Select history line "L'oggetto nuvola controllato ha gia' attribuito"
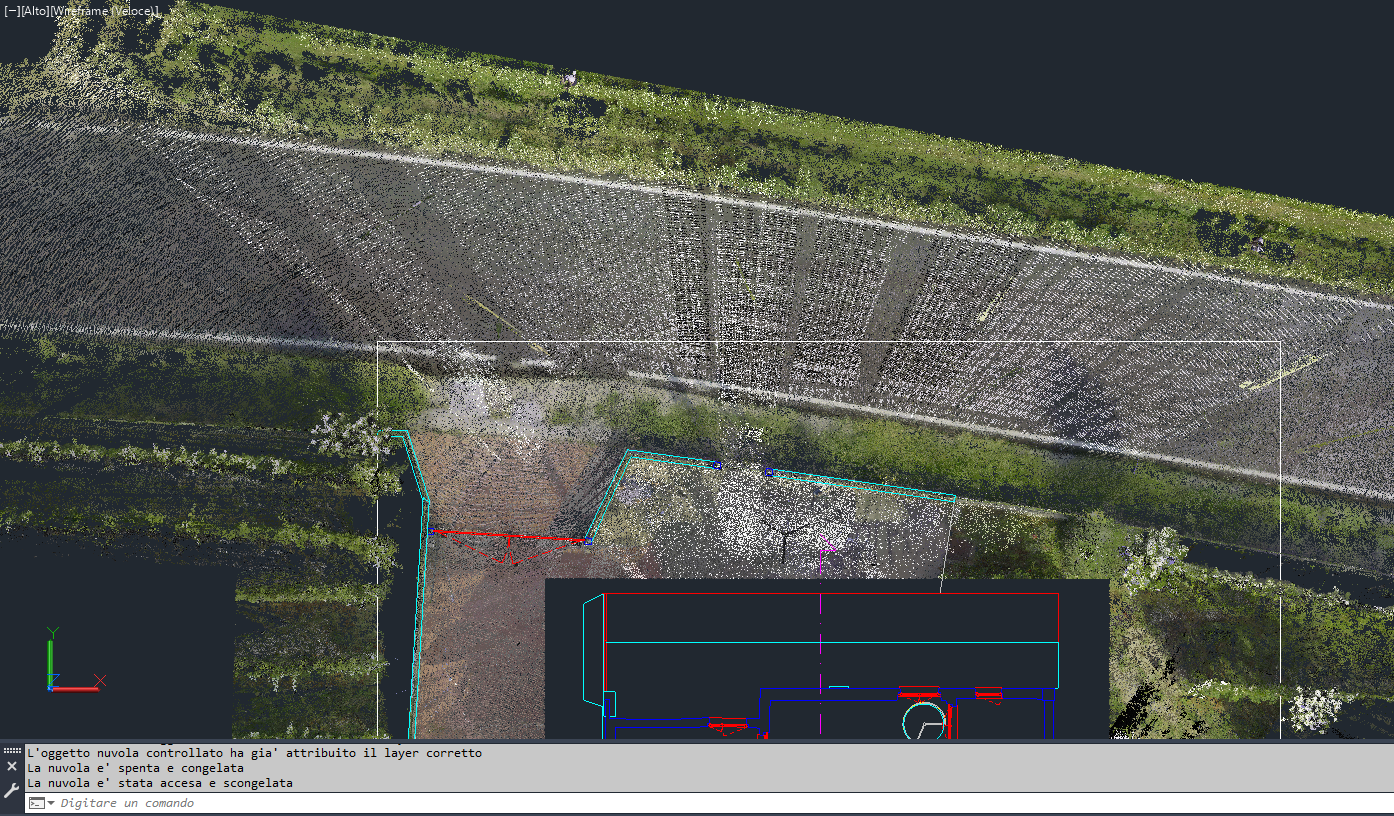 point(254,753)
